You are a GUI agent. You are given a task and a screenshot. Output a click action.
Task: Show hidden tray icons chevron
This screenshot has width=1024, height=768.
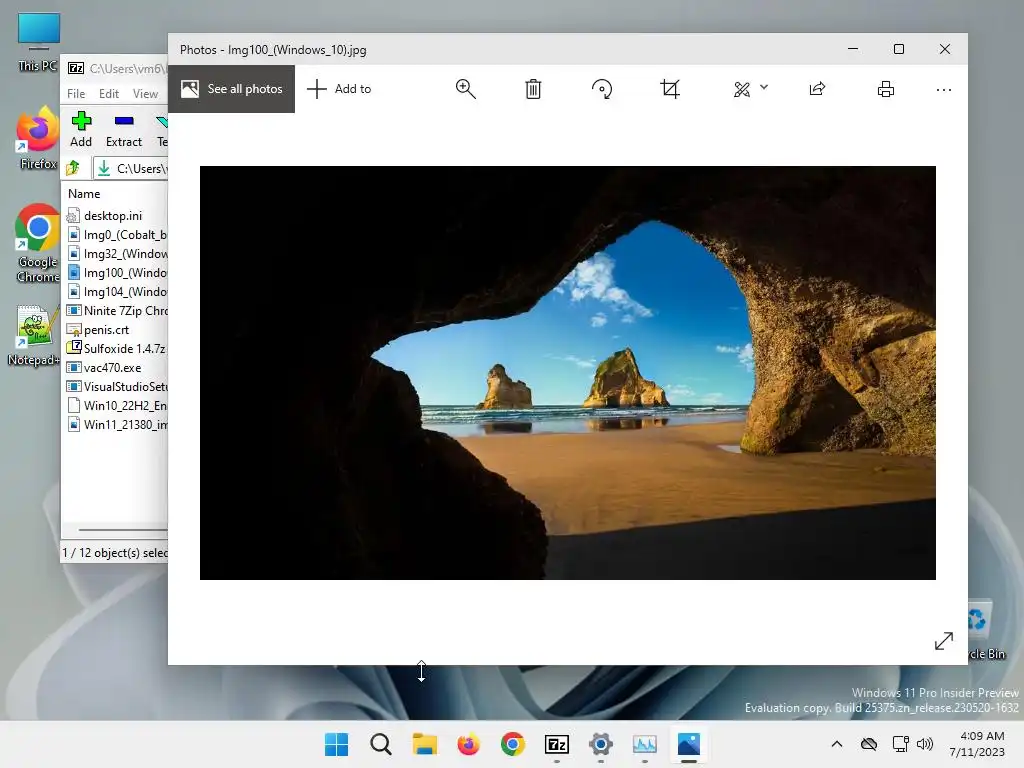coord(837,744)
